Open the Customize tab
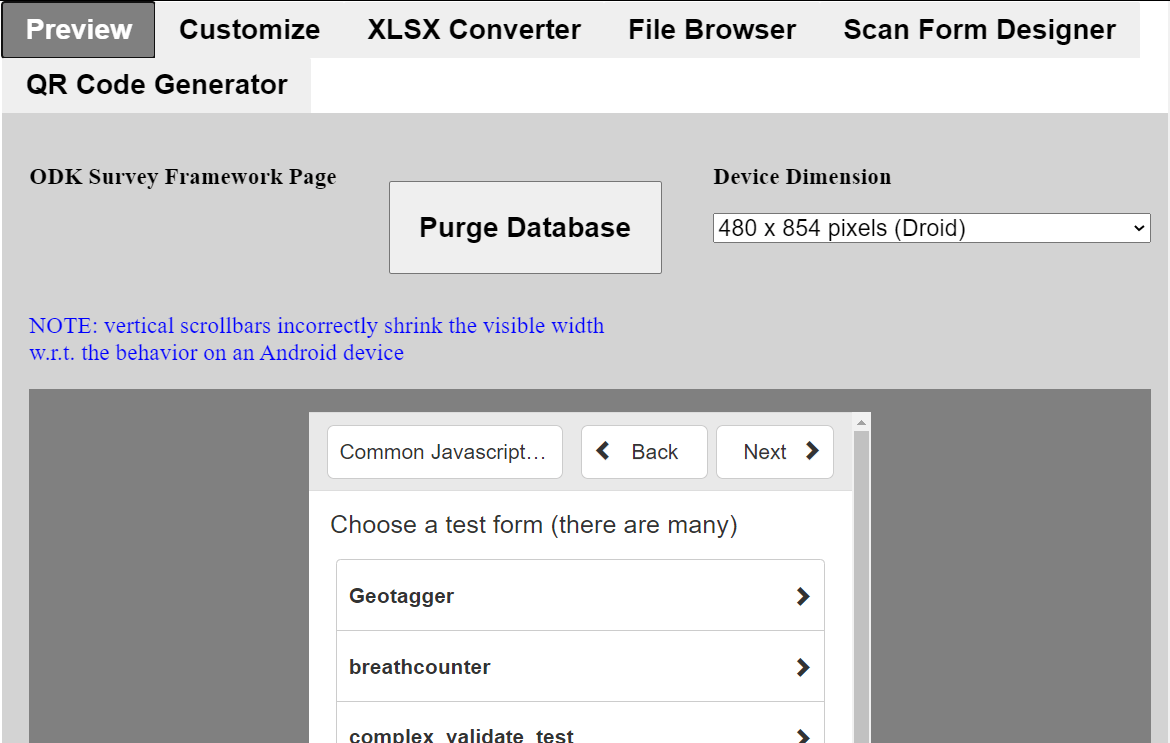 (x=249, y=30)
